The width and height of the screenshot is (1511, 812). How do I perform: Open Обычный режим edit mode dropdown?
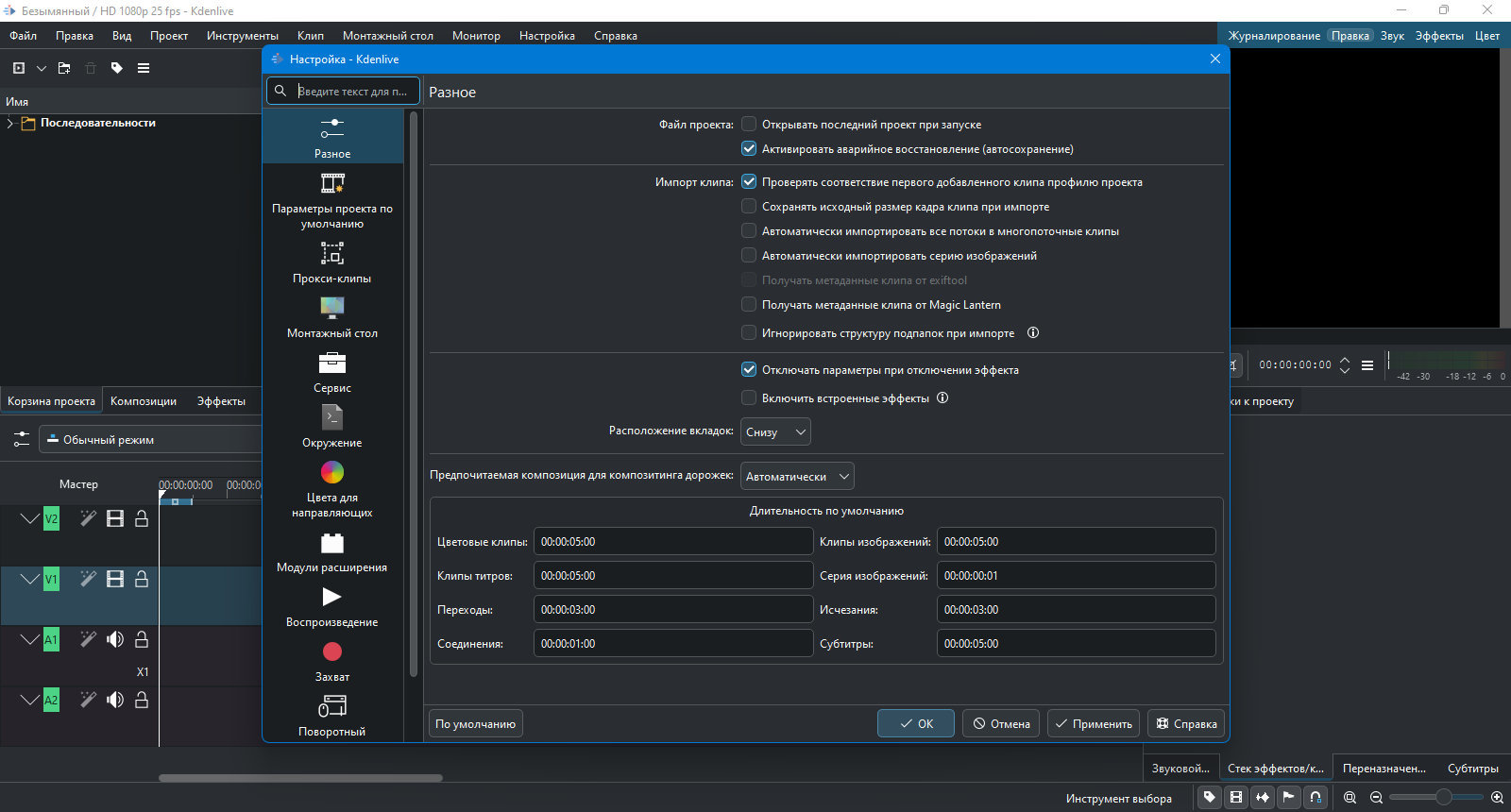coord(151,439)
